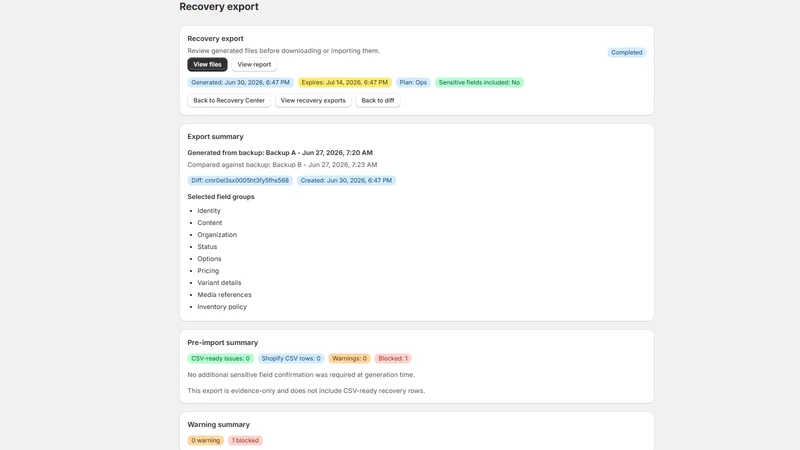Select the Expires: Jul 14, 2026 badge
800x450 pixels.
point(344,82)
